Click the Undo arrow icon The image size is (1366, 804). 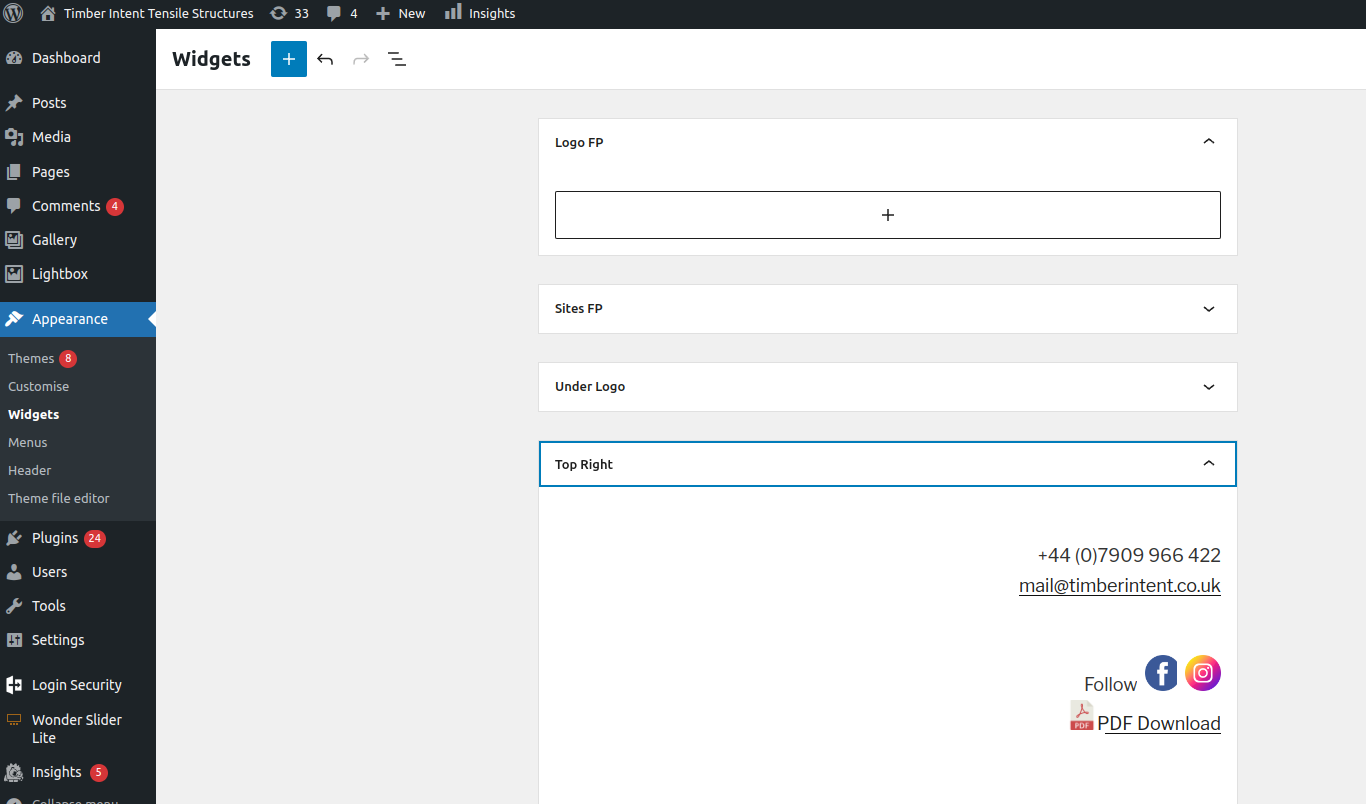pos(325,59)
